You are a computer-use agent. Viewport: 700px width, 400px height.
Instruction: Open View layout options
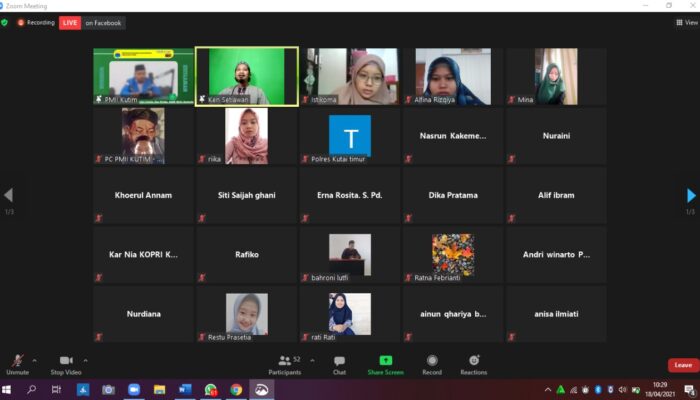(x=687, y=22)
